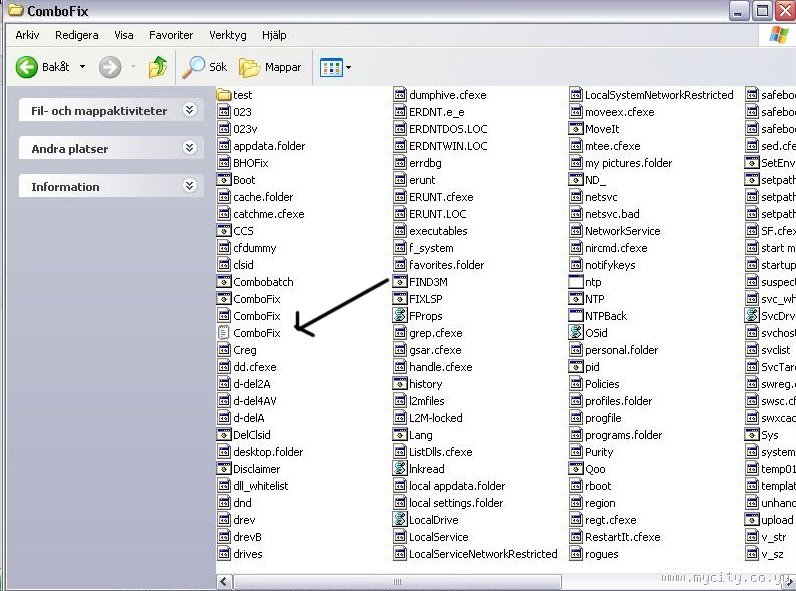Minimize the ComboFix window
Screen dimensions: 796x591
click(x=739, y=11)
